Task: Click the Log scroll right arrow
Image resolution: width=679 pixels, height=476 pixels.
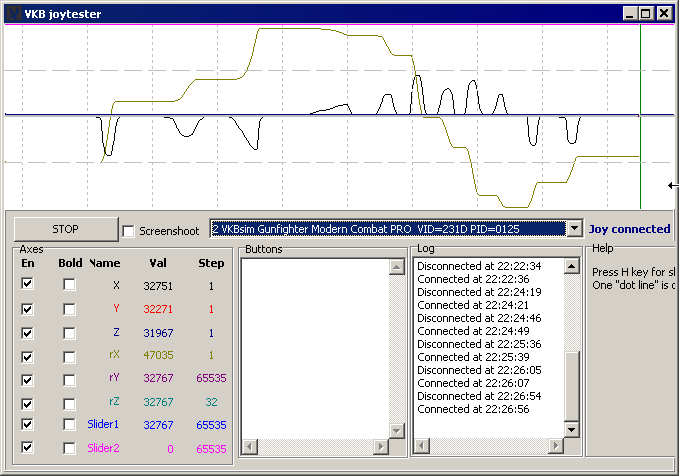Action: coord(556,445)
